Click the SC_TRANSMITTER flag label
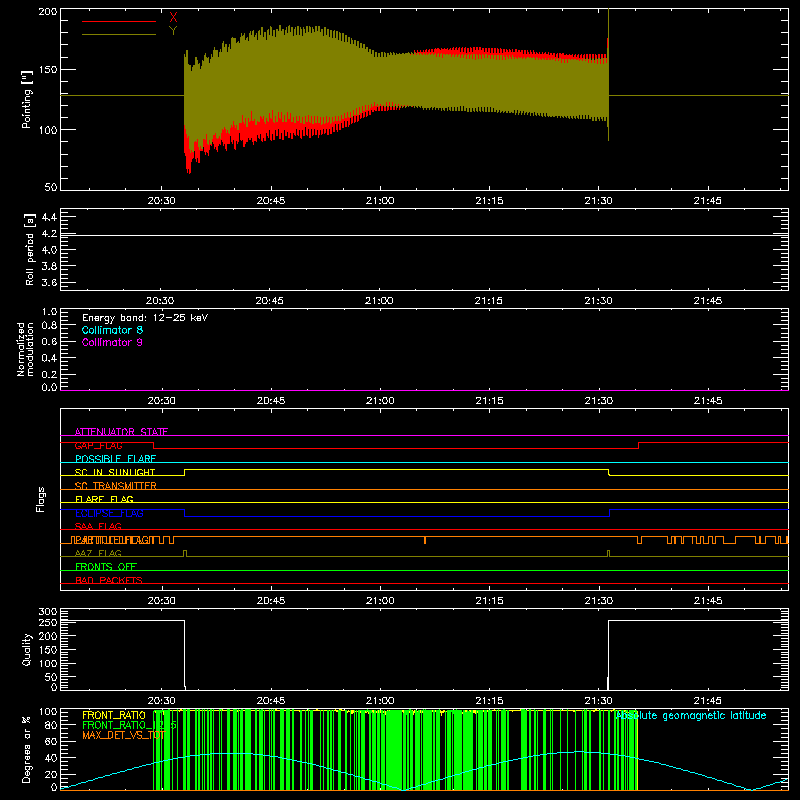Image resolution: width=800 pixels, height=800 pixels. [115, 486]
